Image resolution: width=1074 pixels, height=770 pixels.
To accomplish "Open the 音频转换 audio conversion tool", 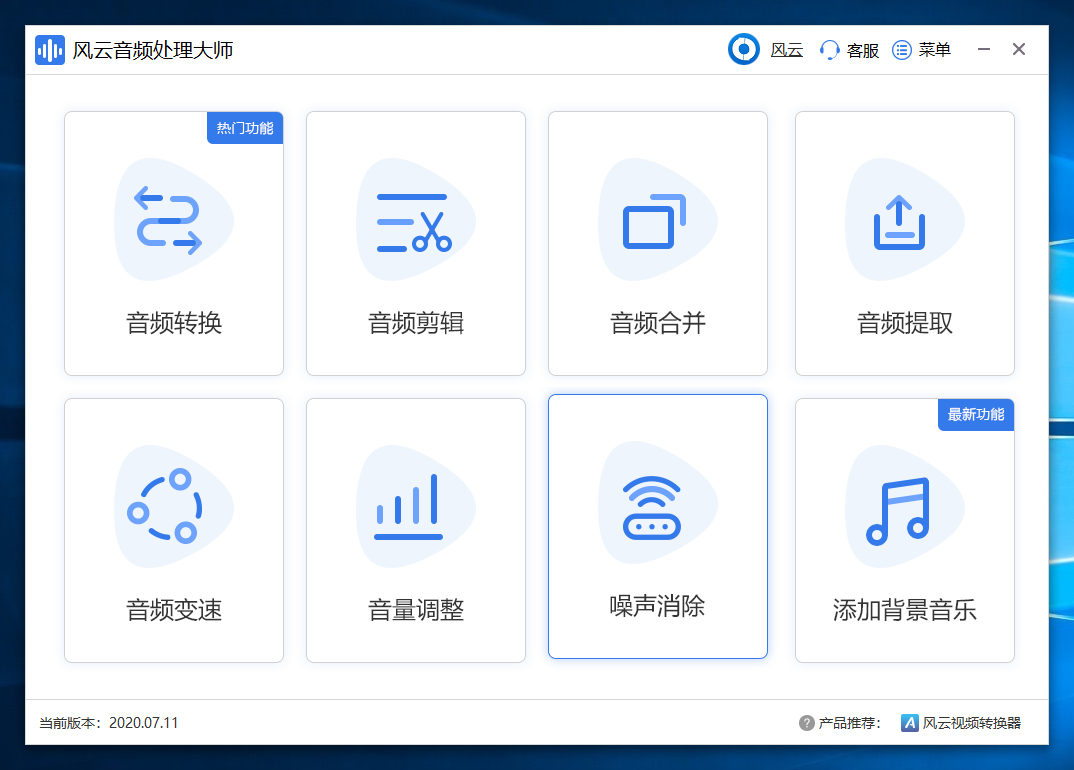I will click(x=174, y=243).
